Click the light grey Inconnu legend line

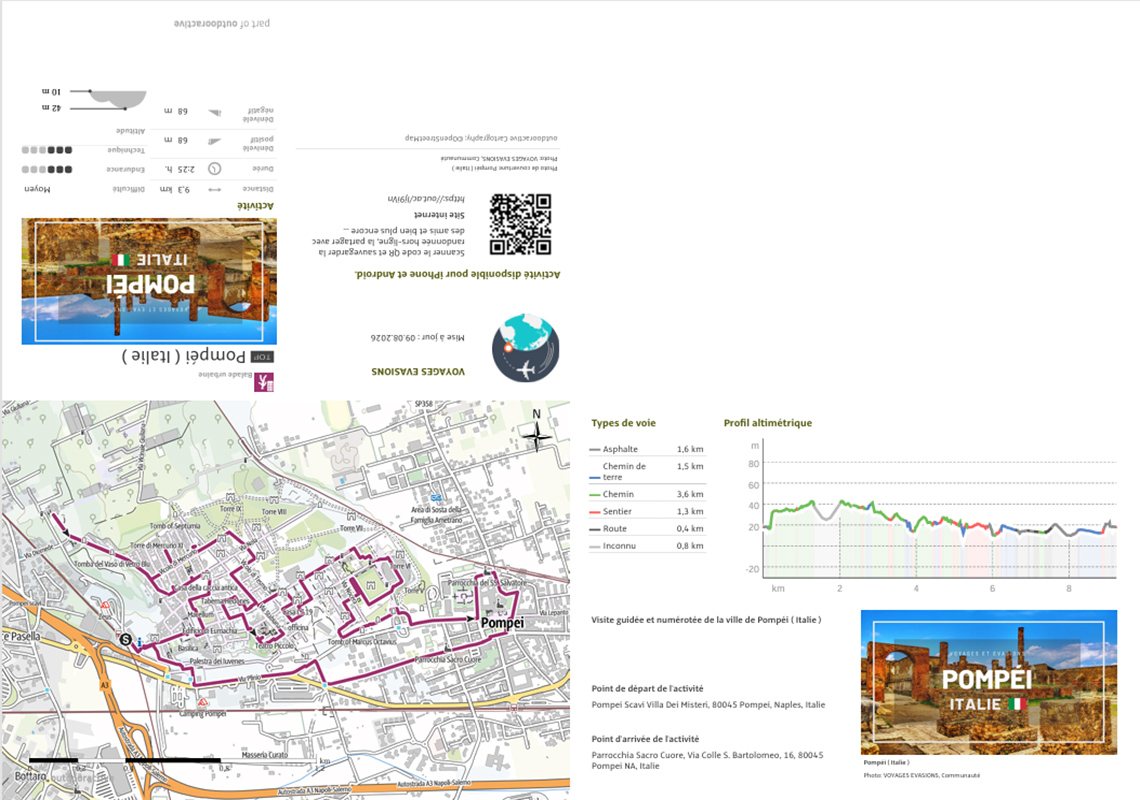click(x=595, y=546)
